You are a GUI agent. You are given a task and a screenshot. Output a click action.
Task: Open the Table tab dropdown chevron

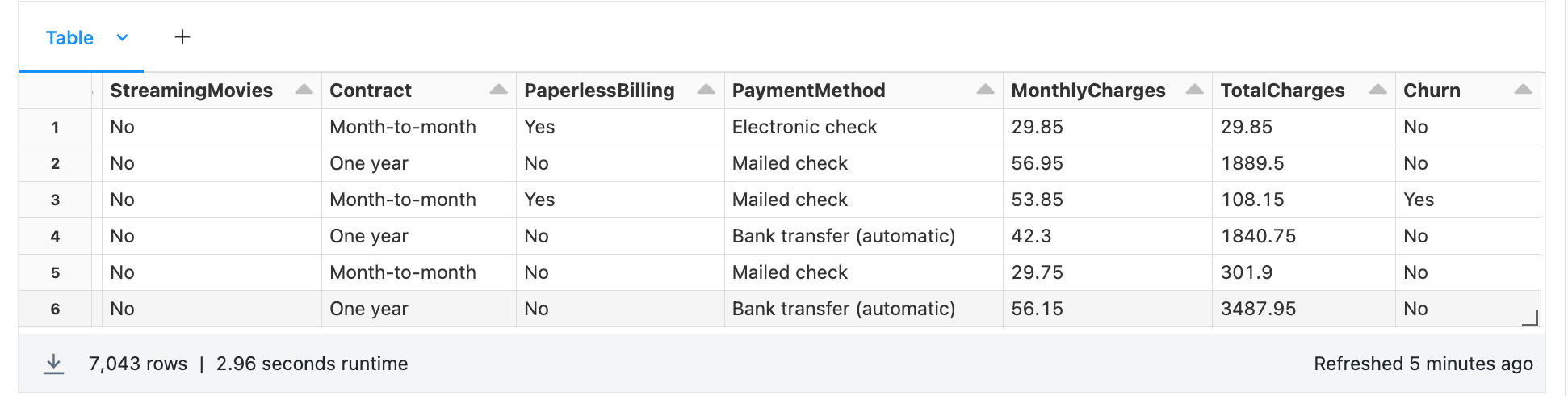tap(123, 37)
